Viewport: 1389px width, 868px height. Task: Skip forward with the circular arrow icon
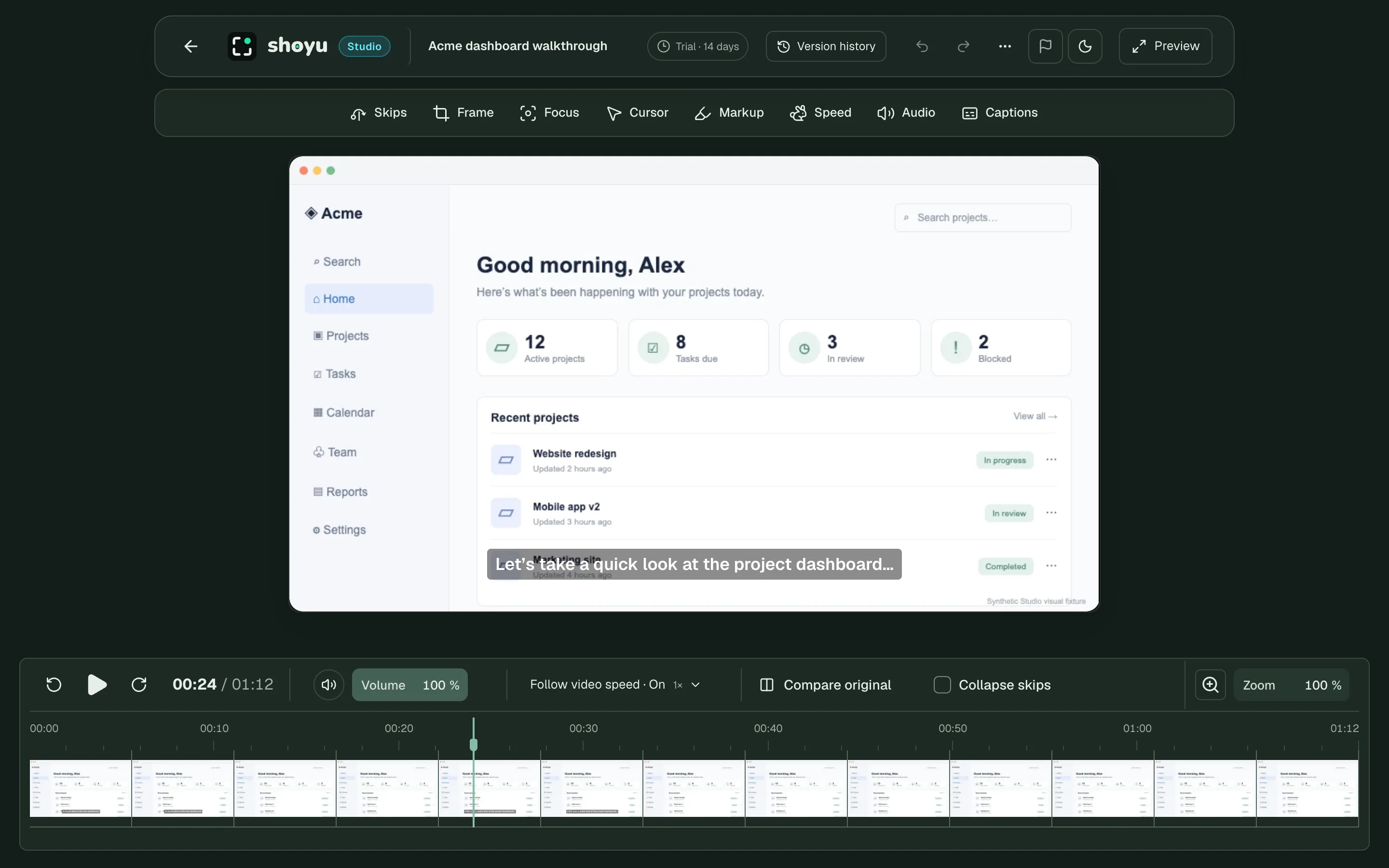pyautogui.click(x=139, y=684)
